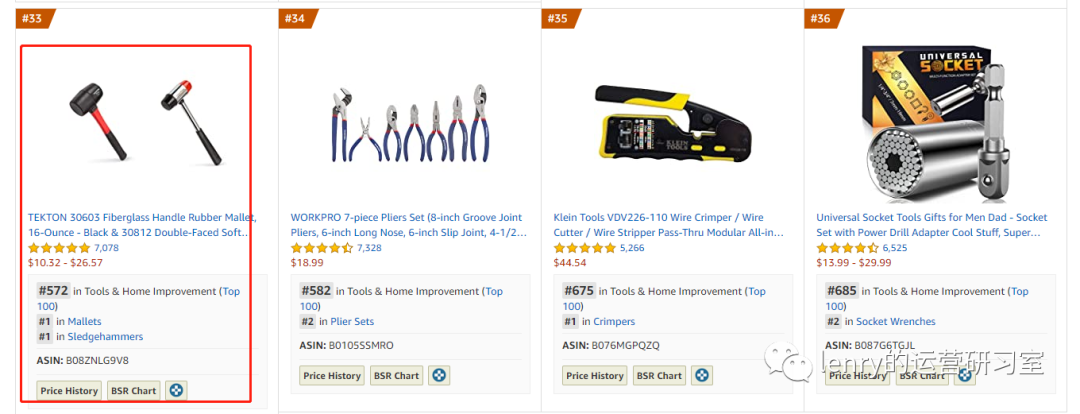Viewport: 1080px width, 414px height.
Task: Show BSR Chart for TEKTON mallet
Action: coord(133,390)
